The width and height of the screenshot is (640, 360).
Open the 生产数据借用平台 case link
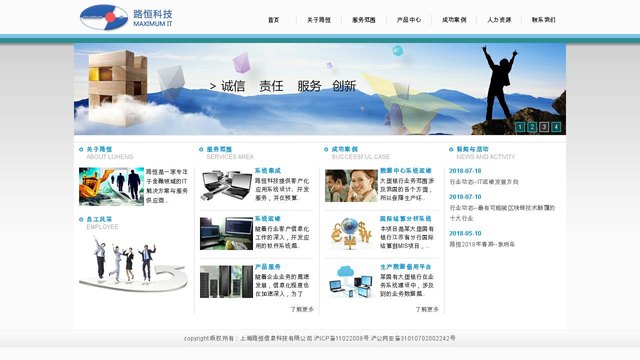click(406, 267)
